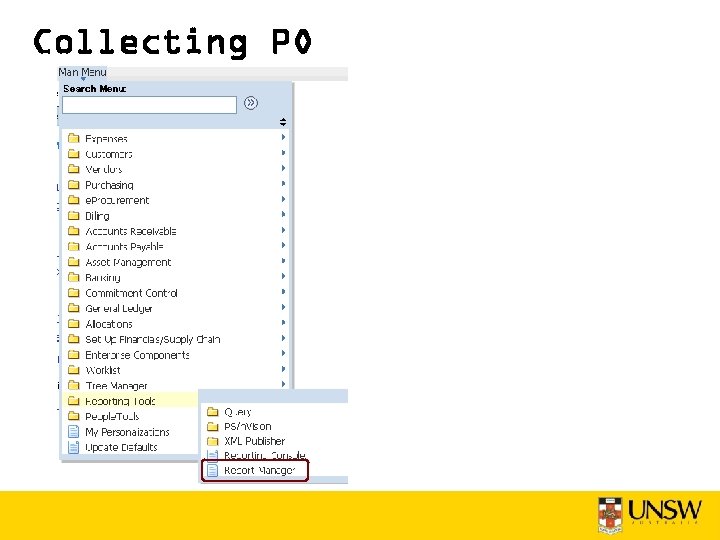This screenshot has width=720, height=540.
Task: Click the eProcurement folder icon
Action: [73, 200]
